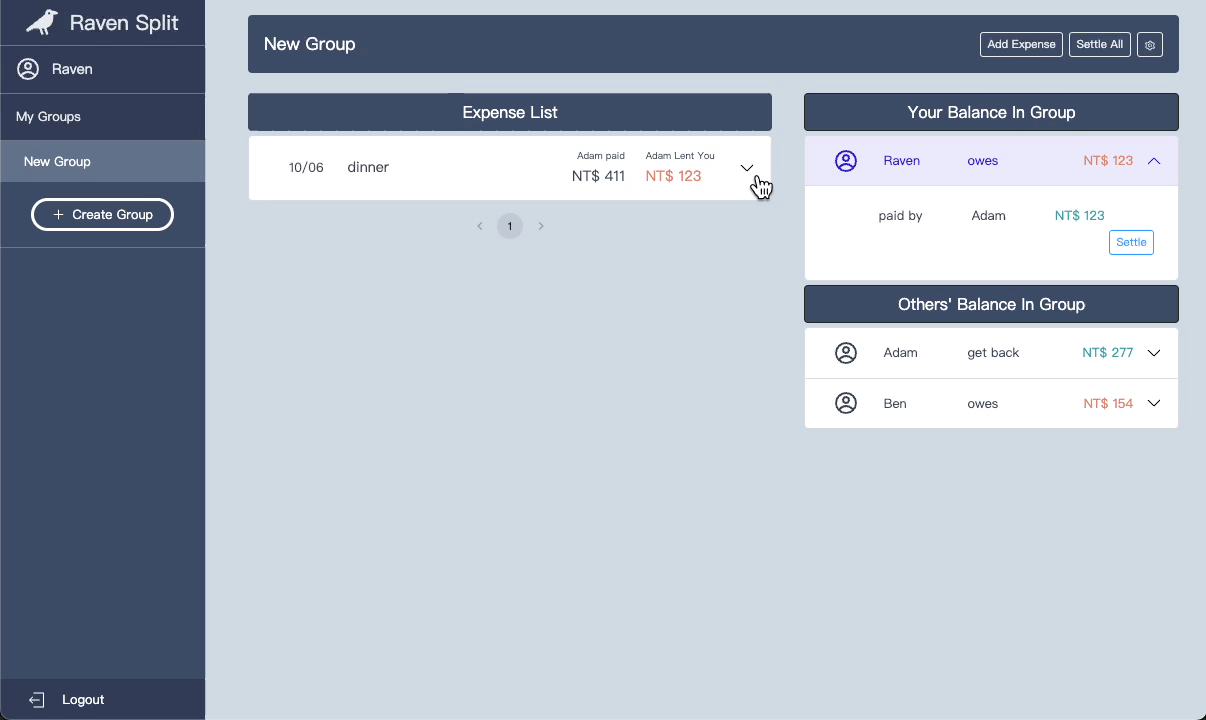Screen dimensions: 1206x720
Task: Click the dinner expense name
Action: click(368, 167)
